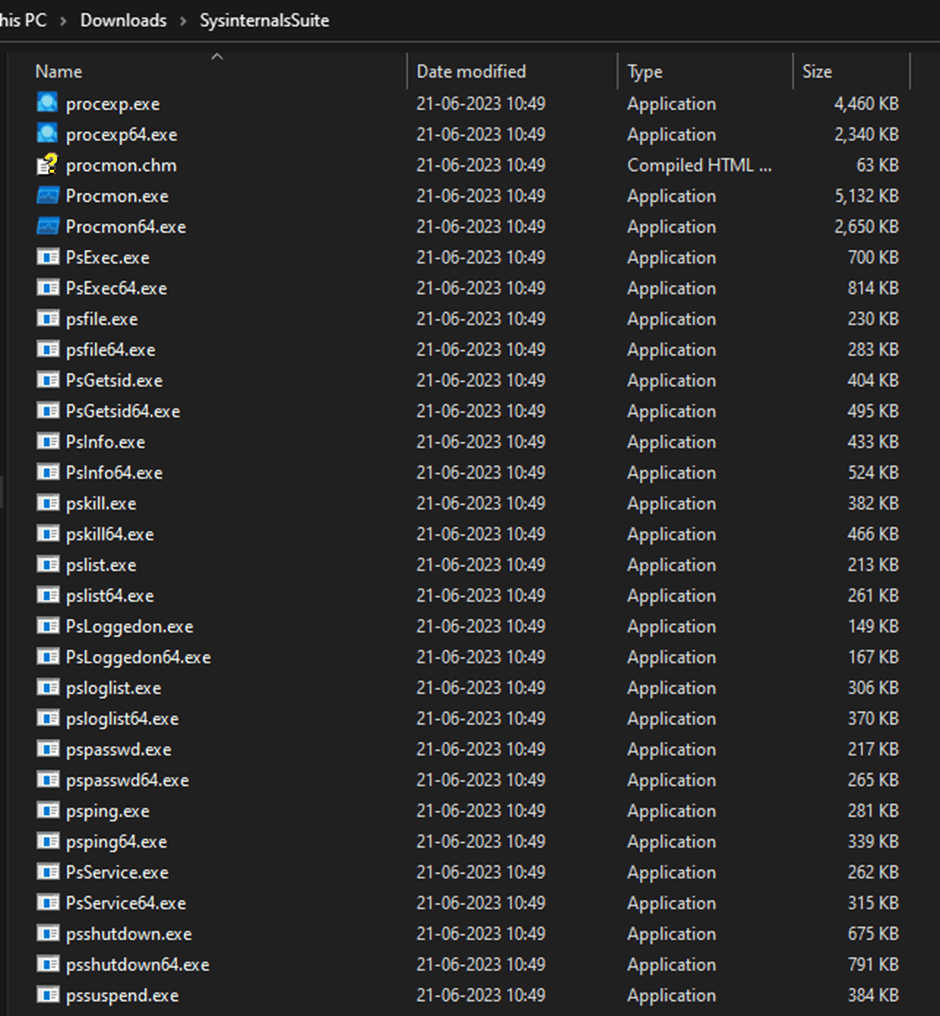Select the pslist.exe icon
940x1016 pixels.
click(47, 564)
